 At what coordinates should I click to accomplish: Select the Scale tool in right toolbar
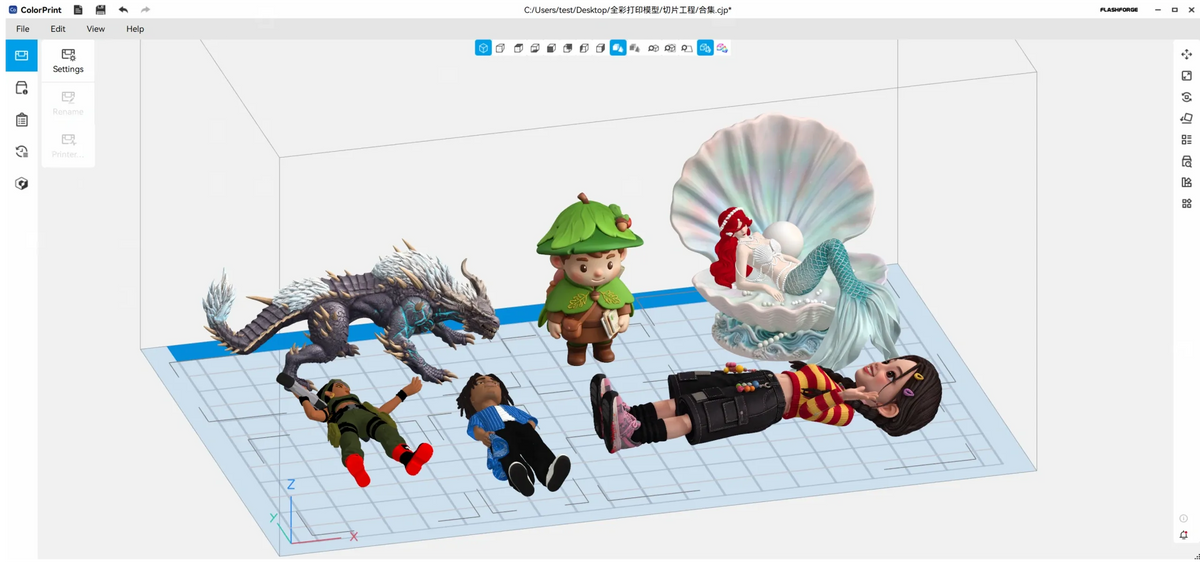[1186, 76]
